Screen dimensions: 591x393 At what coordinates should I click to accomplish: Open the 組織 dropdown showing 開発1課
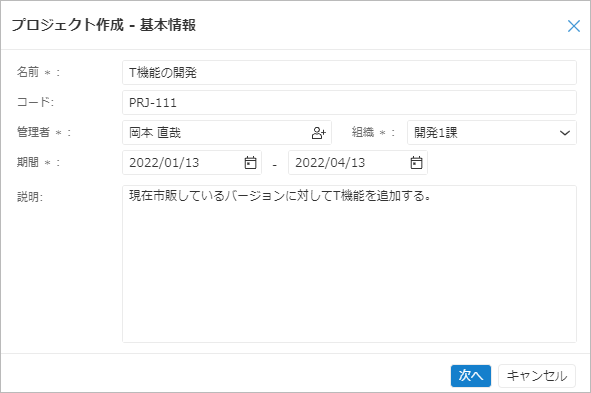tap(491, 133)
